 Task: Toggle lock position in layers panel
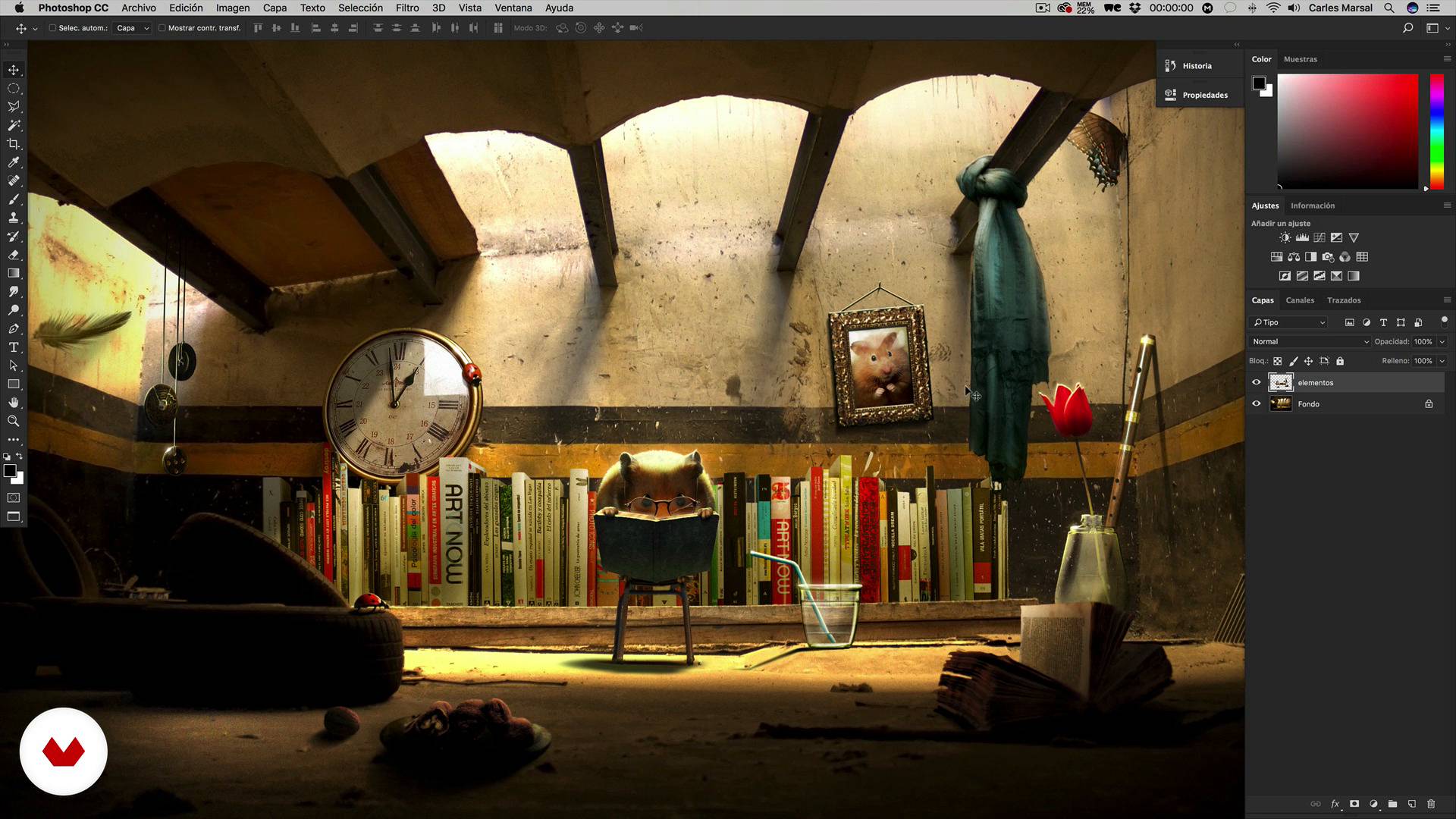pyautogui.click(x=1308, y=361)
